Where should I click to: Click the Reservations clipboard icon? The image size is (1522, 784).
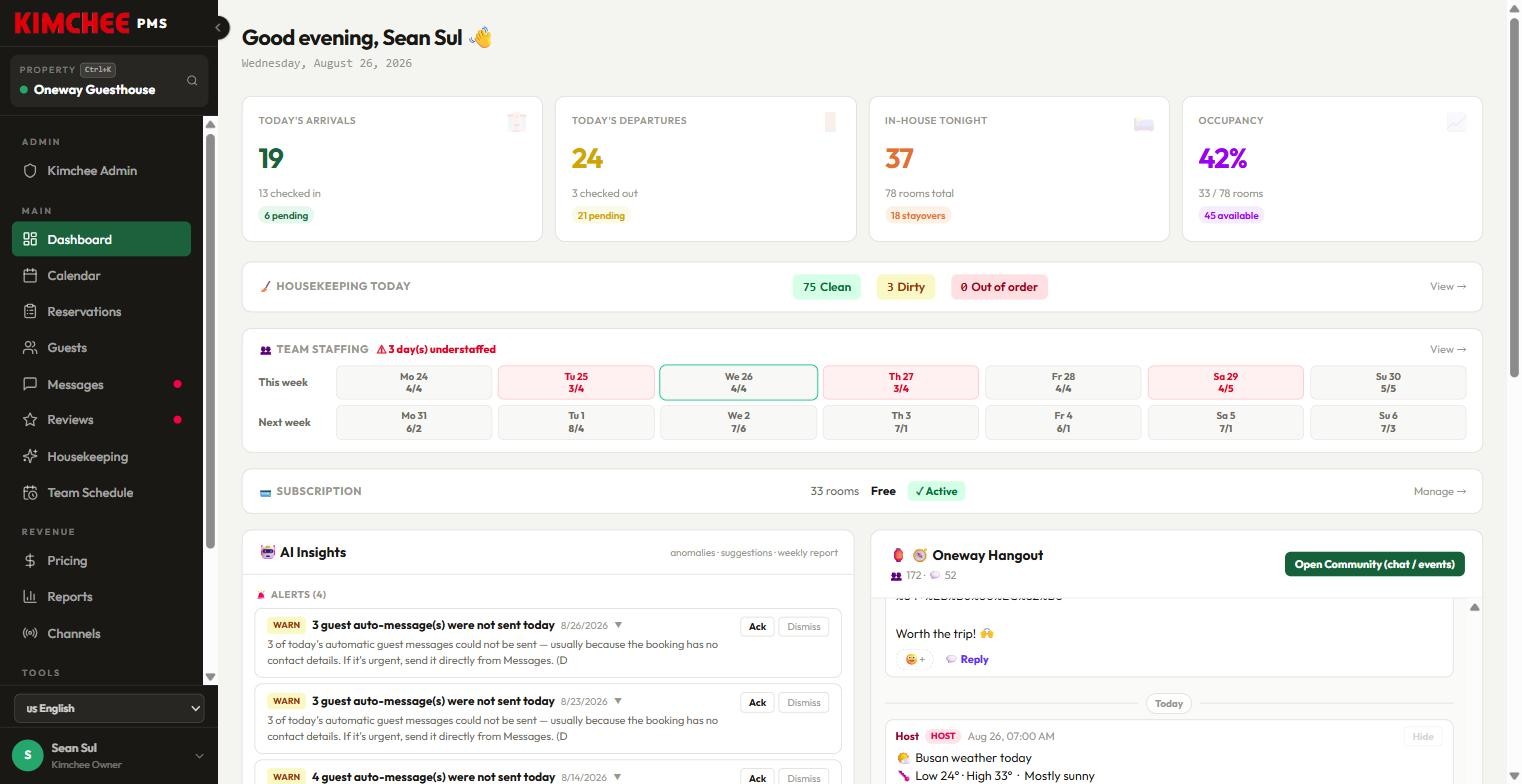30,312
